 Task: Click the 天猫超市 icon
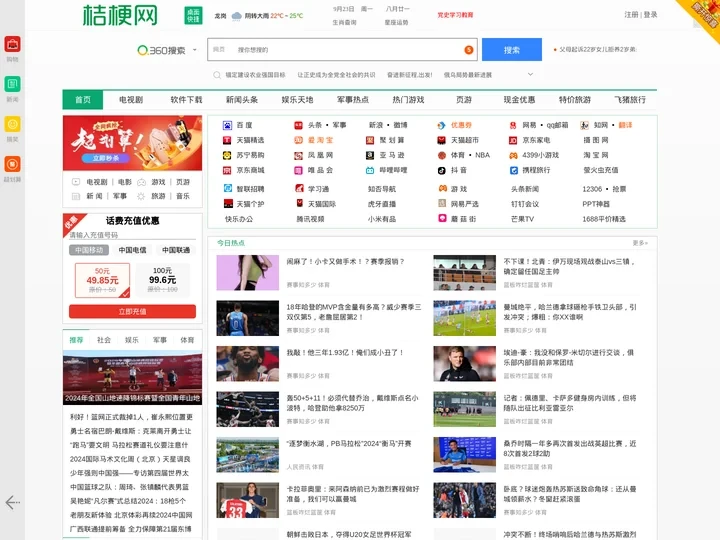(441, 140)
